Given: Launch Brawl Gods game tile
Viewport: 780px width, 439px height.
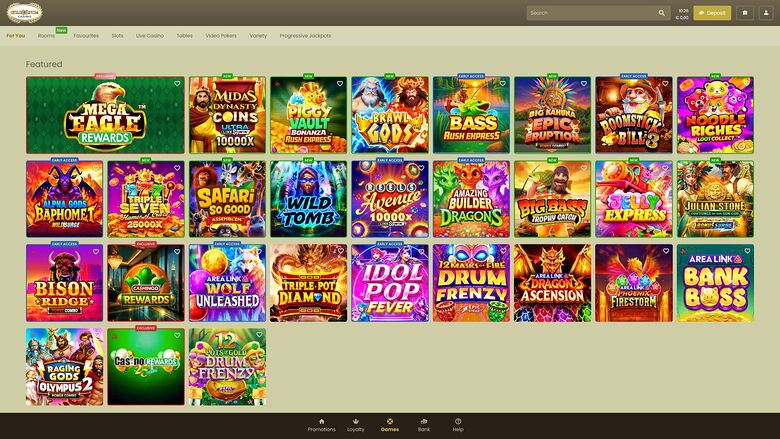Looking at the screenshot, I should pyautogui.click(x=390, y=115).
